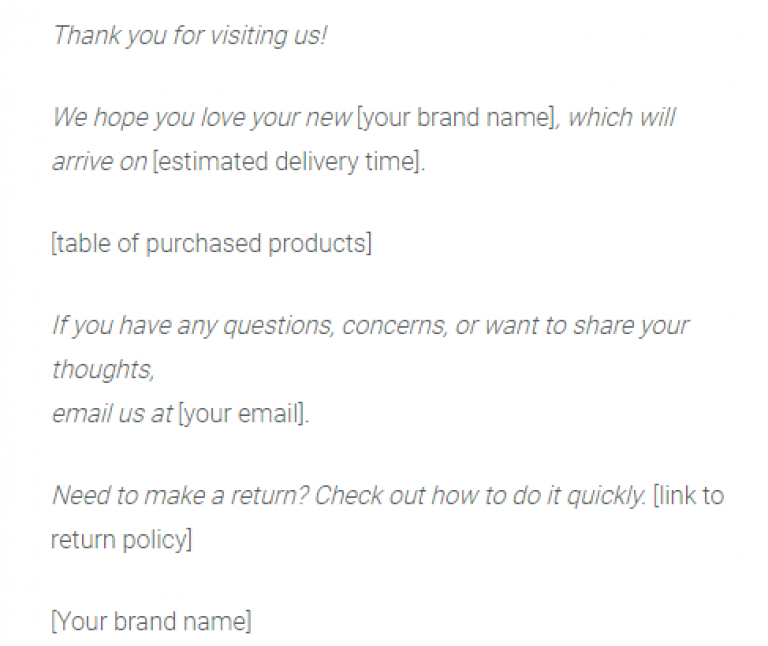
Task: Click the word "share" in the questions sentence
Action: click(602, 327)
